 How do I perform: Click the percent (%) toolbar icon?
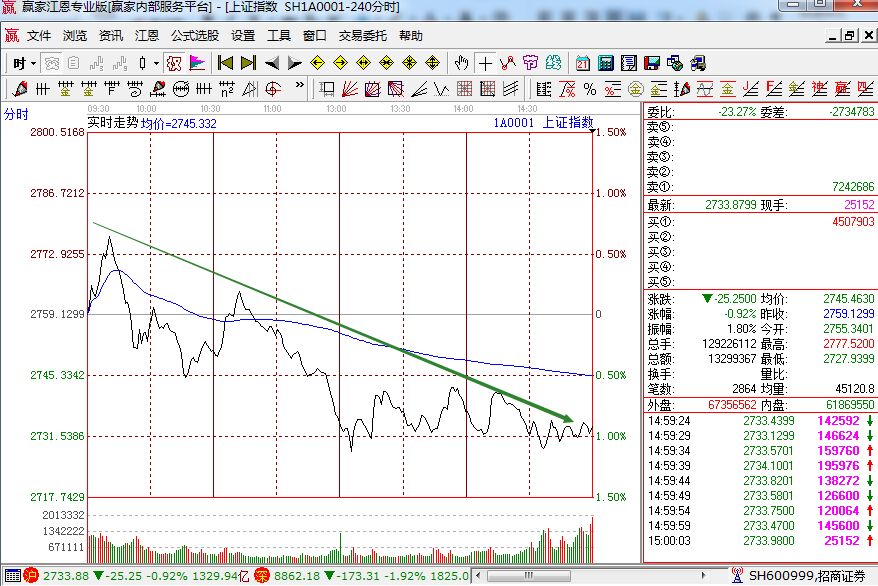coord(589,89)
